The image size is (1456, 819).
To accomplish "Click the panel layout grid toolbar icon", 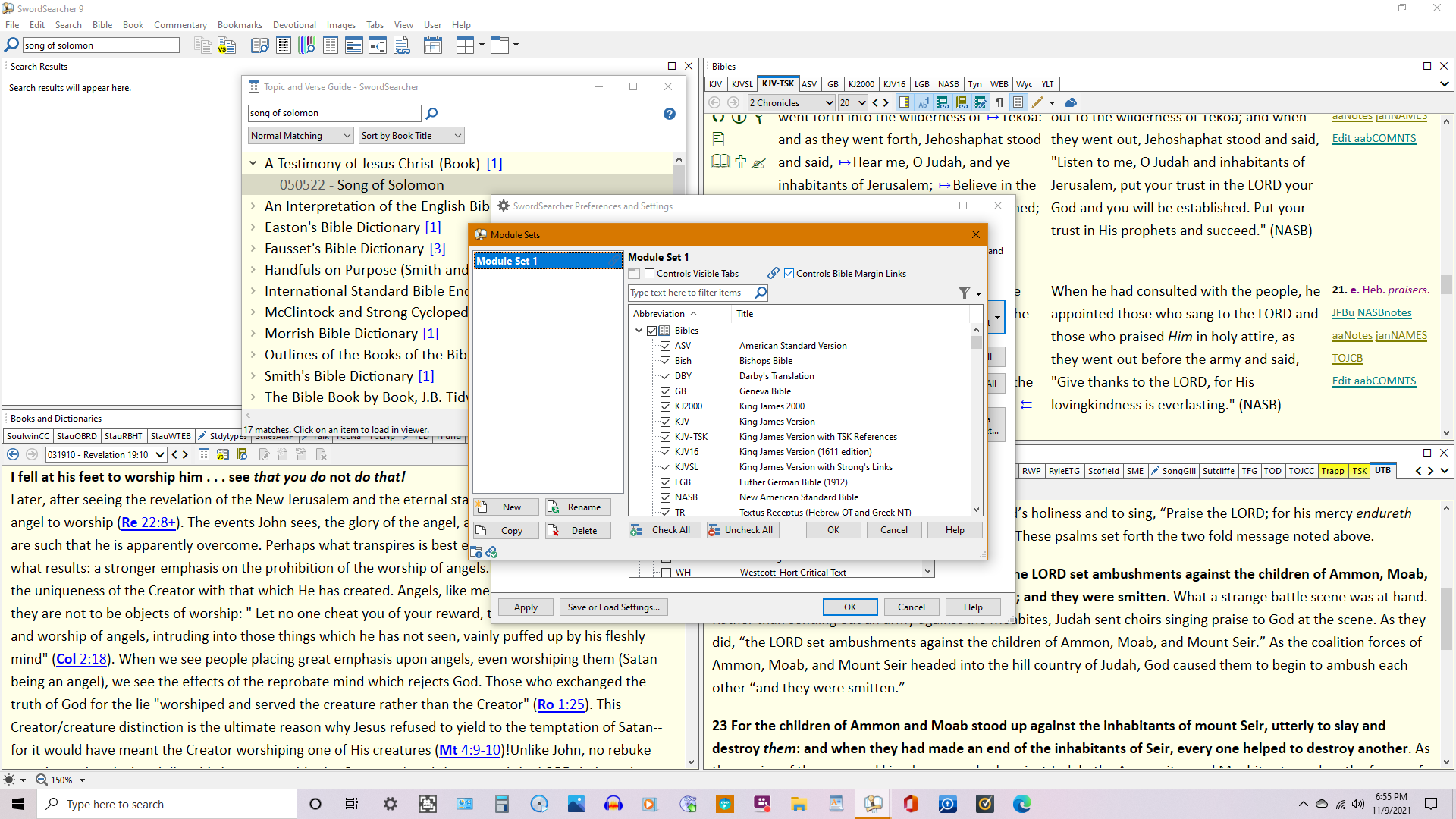I will pos(465,45).
